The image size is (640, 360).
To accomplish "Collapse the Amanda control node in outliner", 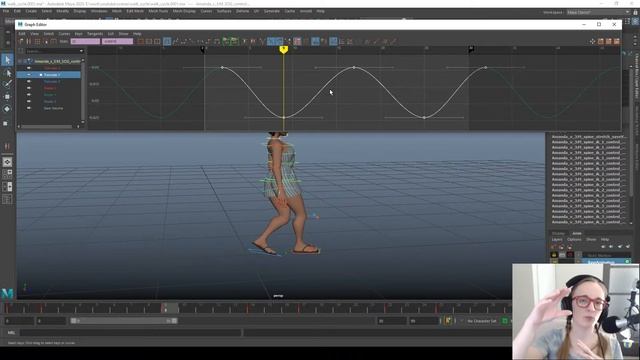I will (20, 61).
